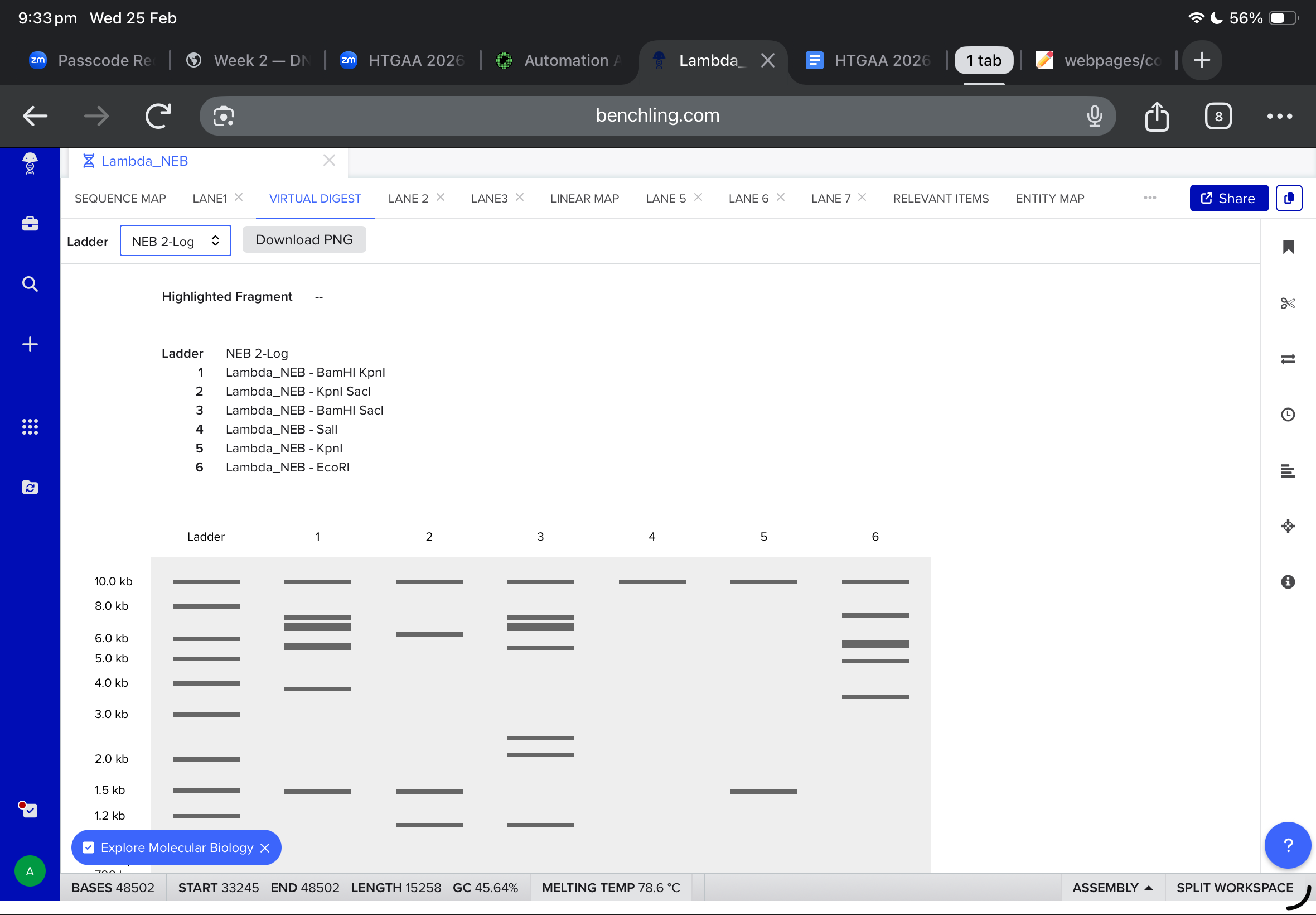The height and width of the screenshot is (915, 1316).
Task: Open the applications grid icon in sidebar
Action: click(x=30, y=427)
